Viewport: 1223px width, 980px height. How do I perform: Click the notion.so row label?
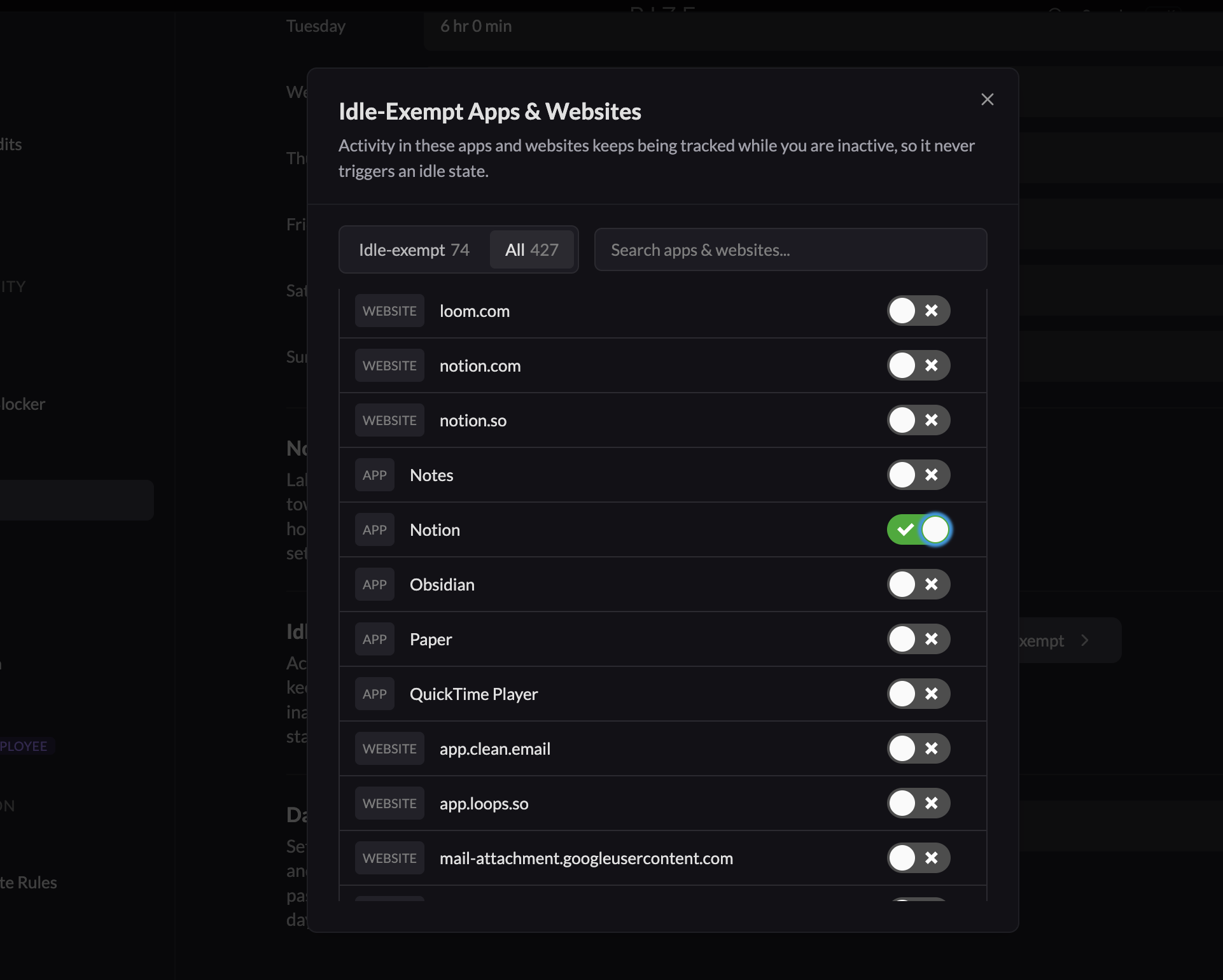click(x=473, y=421)
